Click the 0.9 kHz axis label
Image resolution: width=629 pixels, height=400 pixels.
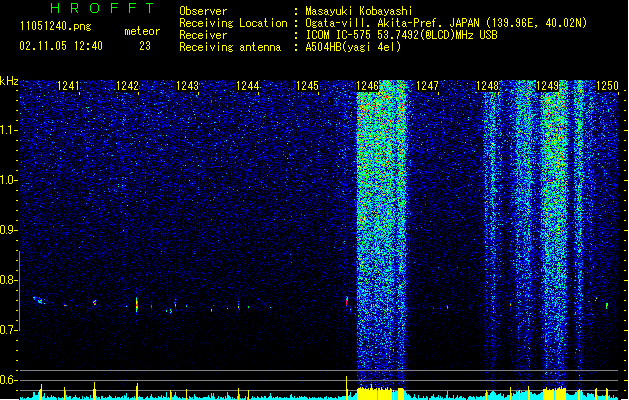click(x=9, y=230)
